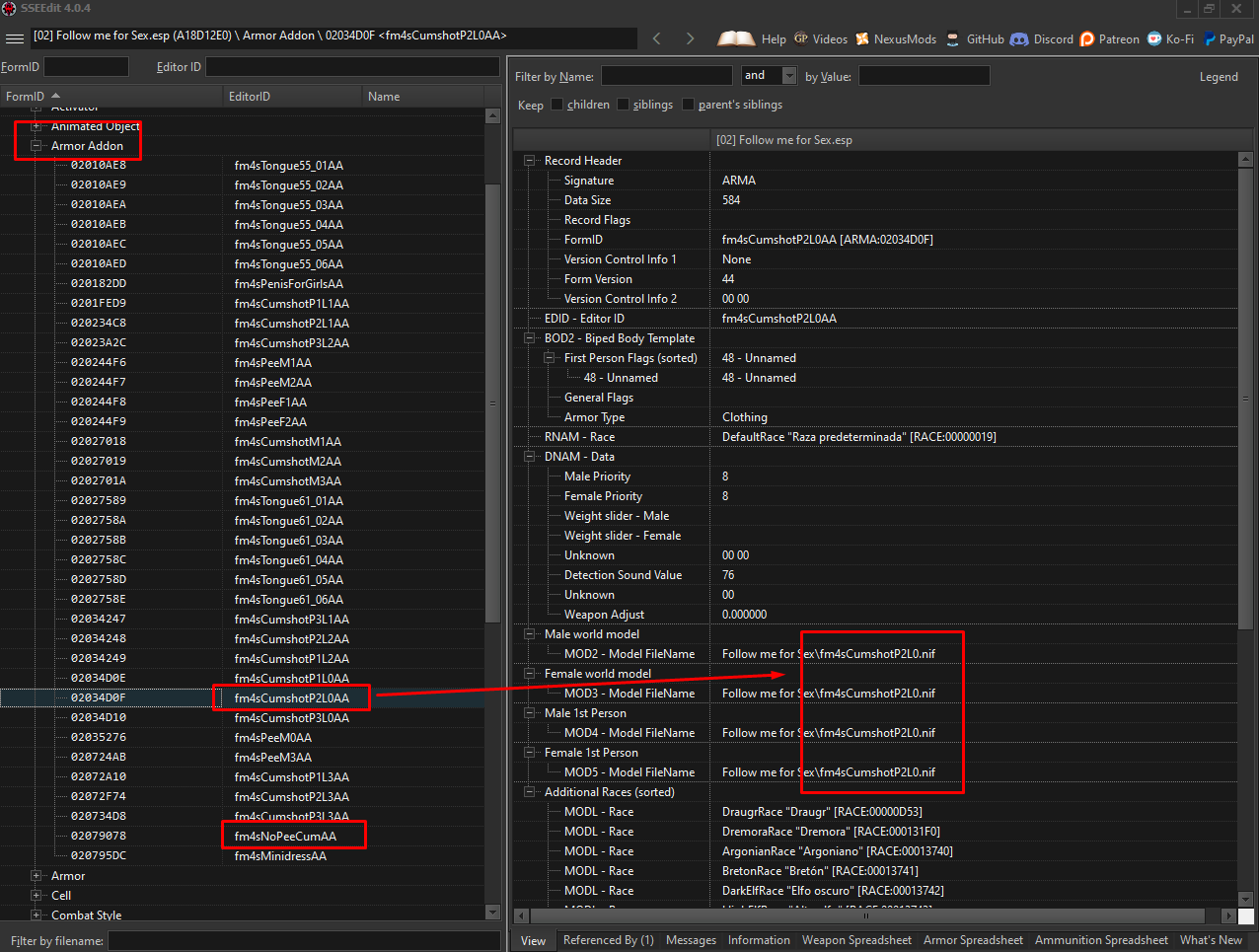Collapse BOD2 - Biped Body Template section
The image size is (1259, 952).
pyautogui.click(x=530, y=338)
